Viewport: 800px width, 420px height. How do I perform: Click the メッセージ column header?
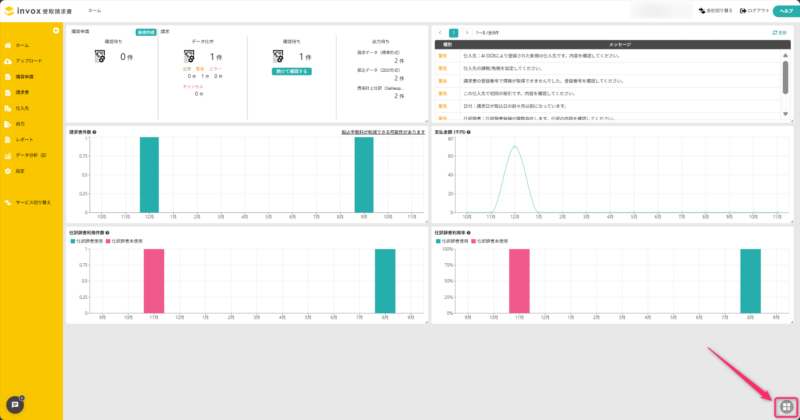620,45
